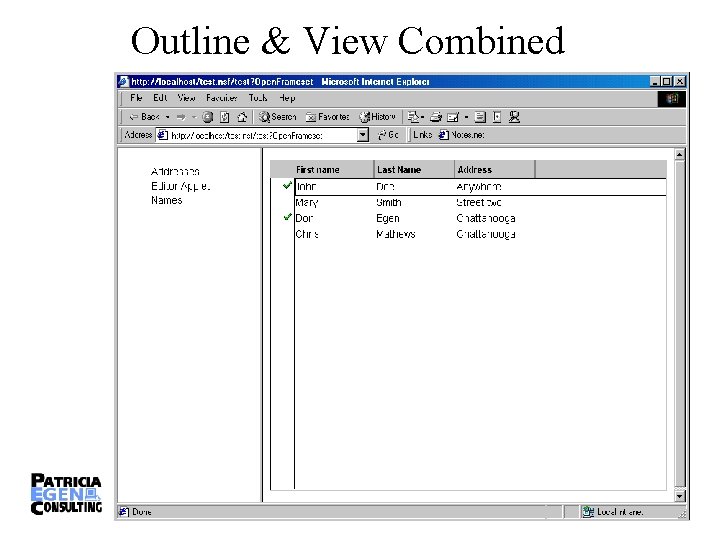Sort by the Address column header
Viewport: 720px width, 540px height.
(x=495, y=169)
